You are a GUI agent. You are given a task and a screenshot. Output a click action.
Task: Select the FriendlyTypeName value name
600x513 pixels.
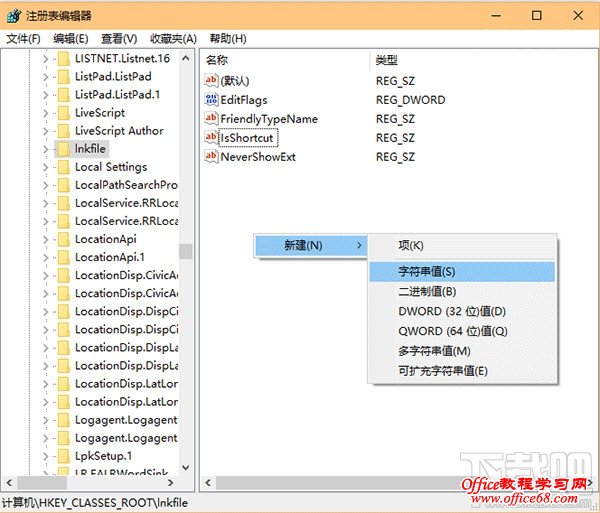[269, 119]
